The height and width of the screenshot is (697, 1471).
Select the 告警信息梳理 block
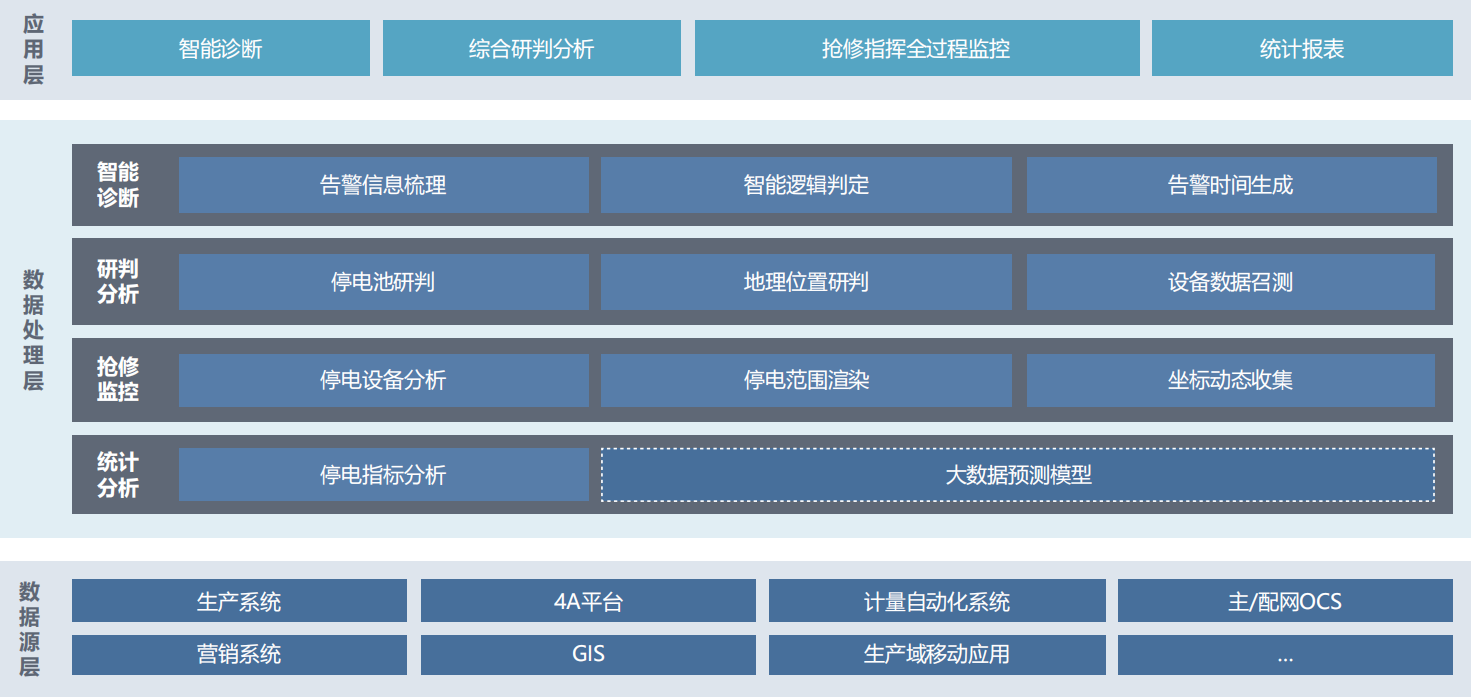[383, 184]
